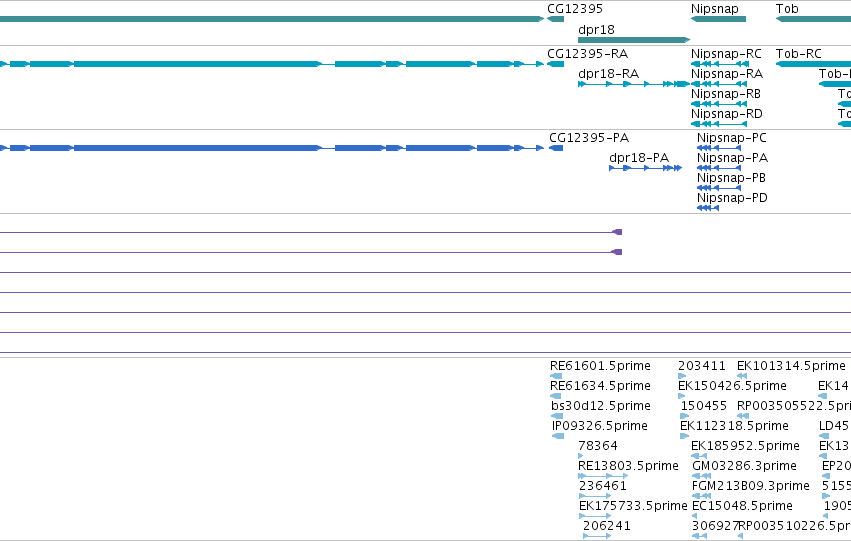Image resolution: width=851 pixels, height=541 pixels.
Task: Click the dpr18-PA coding exon glyph
Action: [x=646, y=168]
